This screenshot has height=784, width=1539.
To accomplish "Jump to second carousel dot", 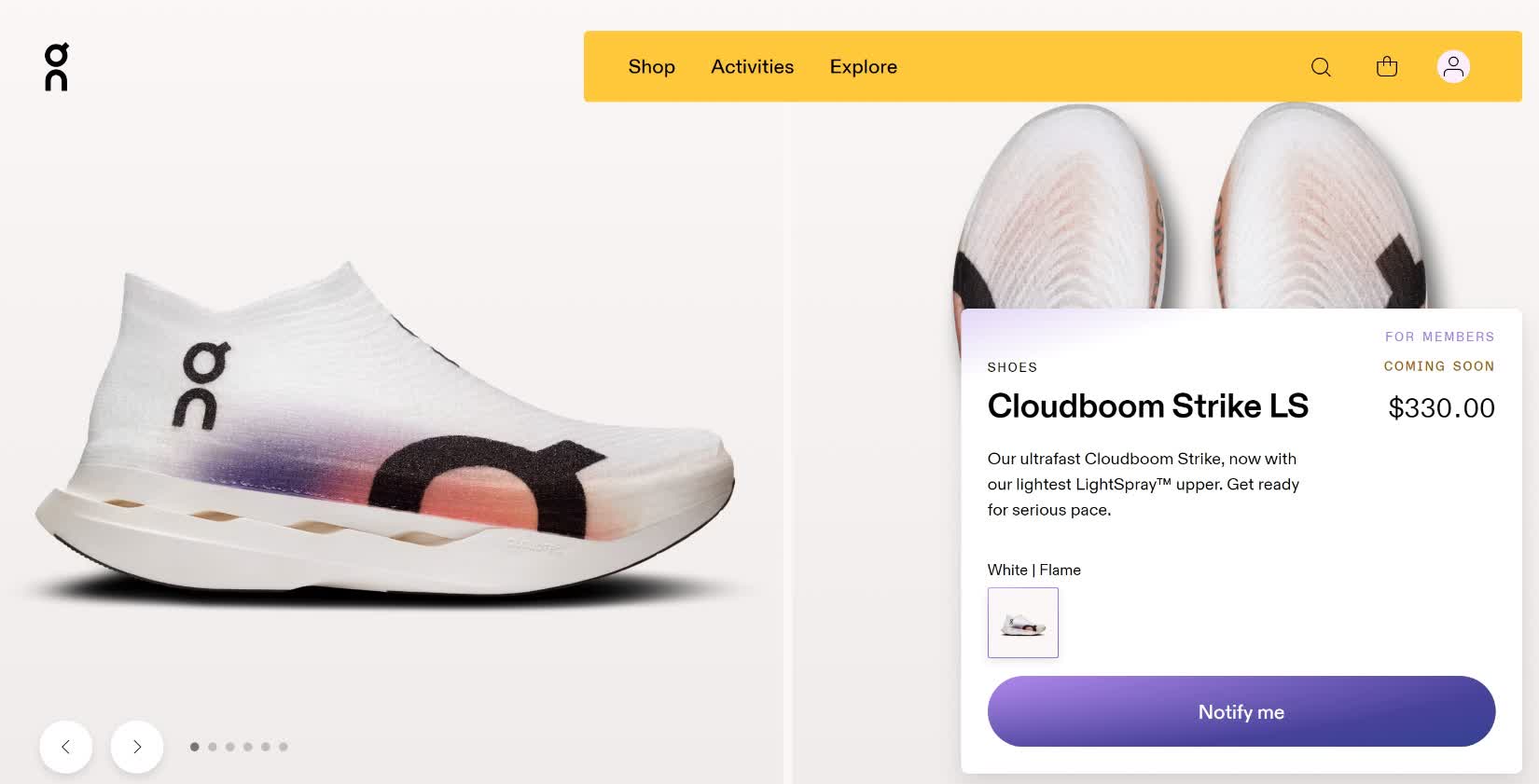I will 213,747.
